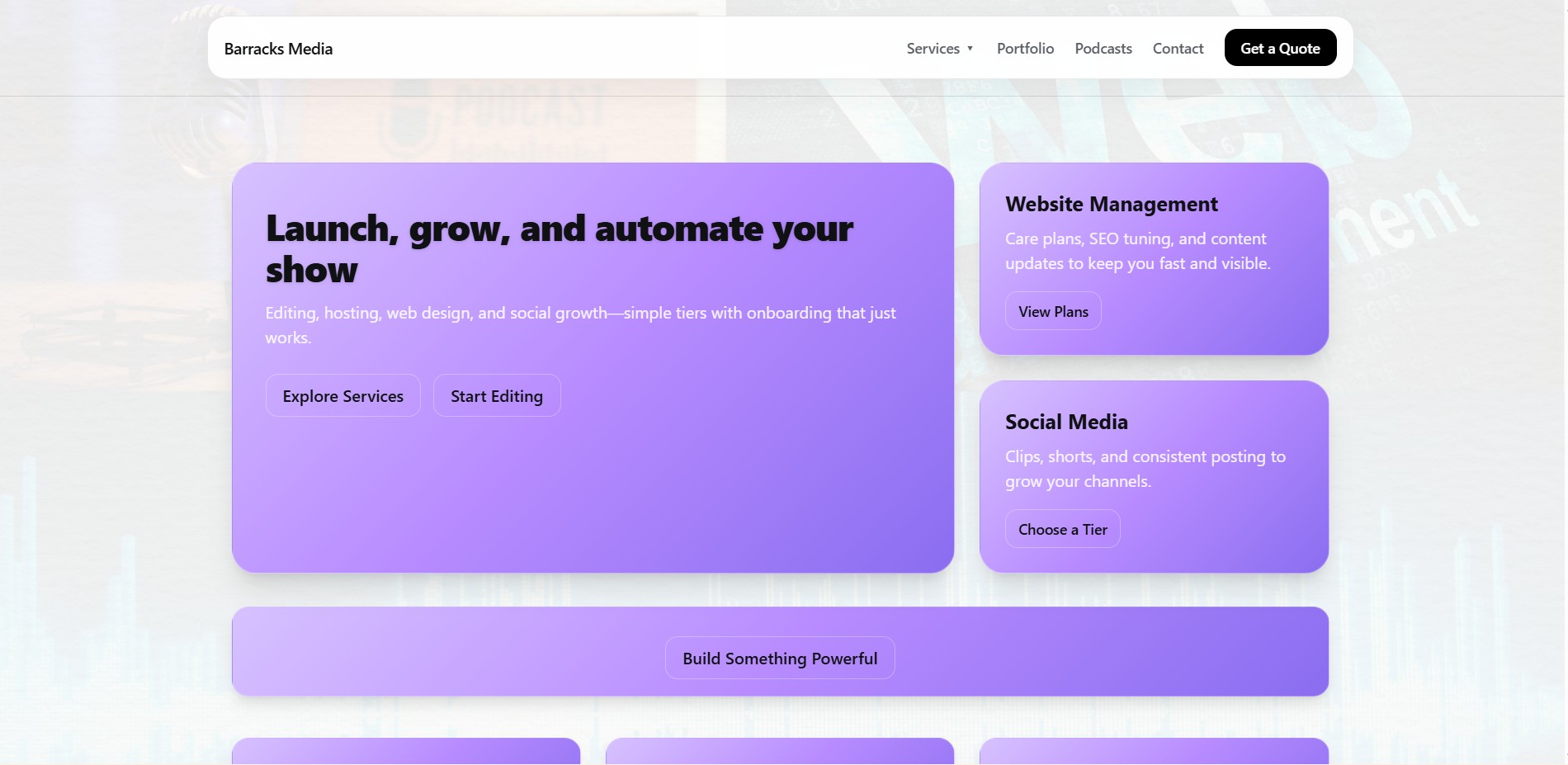Expand the chevron next to Services
The width and height of the screenshot is (1568, 765).
pyautogui.click(x=971, y=48)
